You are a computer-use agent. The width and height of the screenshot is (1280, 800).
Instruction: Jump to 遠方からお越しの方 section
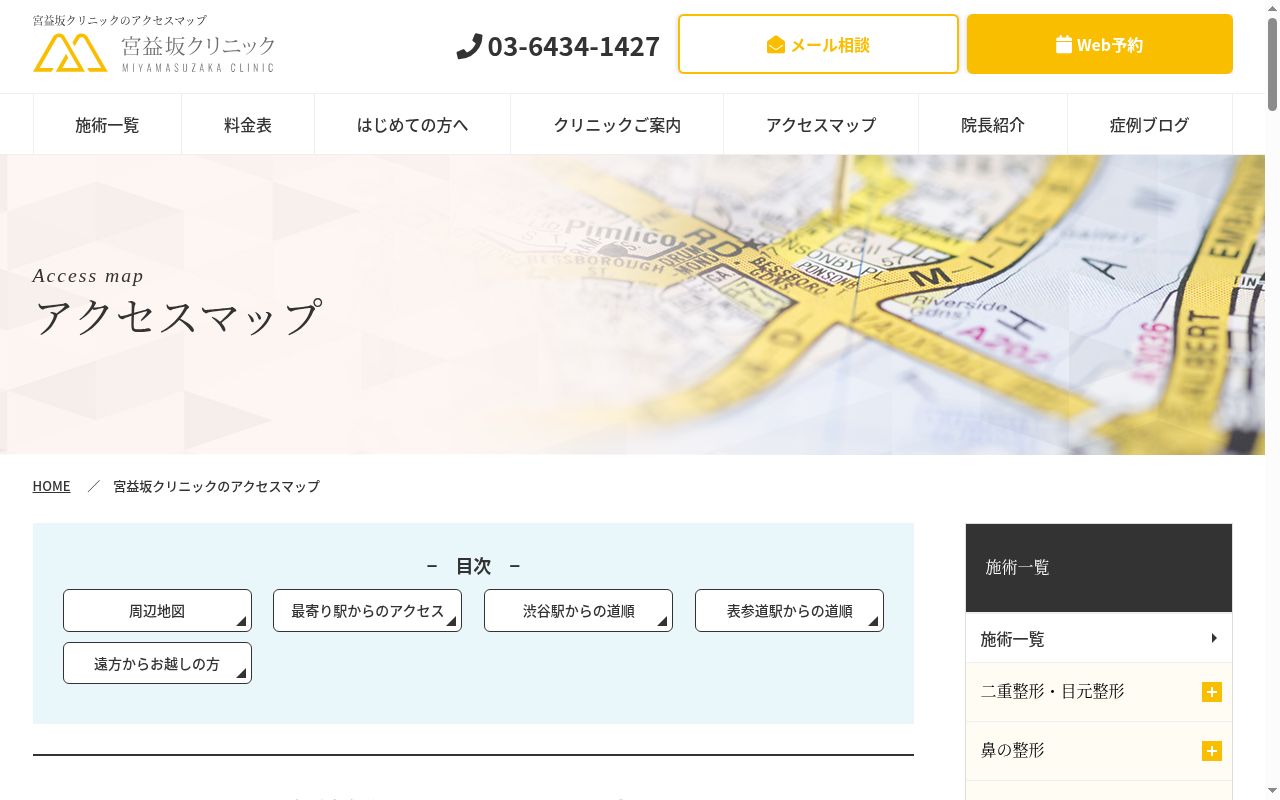click(x=157, y=663)
